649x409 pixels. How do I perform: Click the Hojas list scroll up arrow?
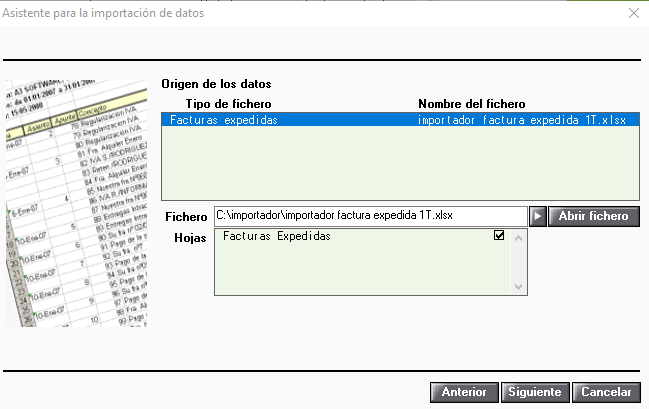point(519,238)
